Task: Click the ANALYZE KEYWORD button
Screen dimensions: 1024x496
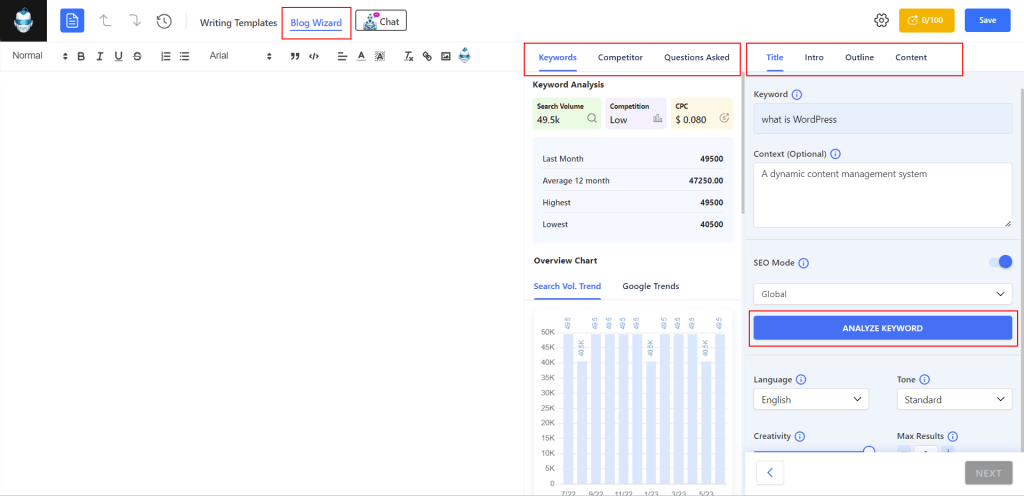Action: pyautogui.click(x=882, y=328)
